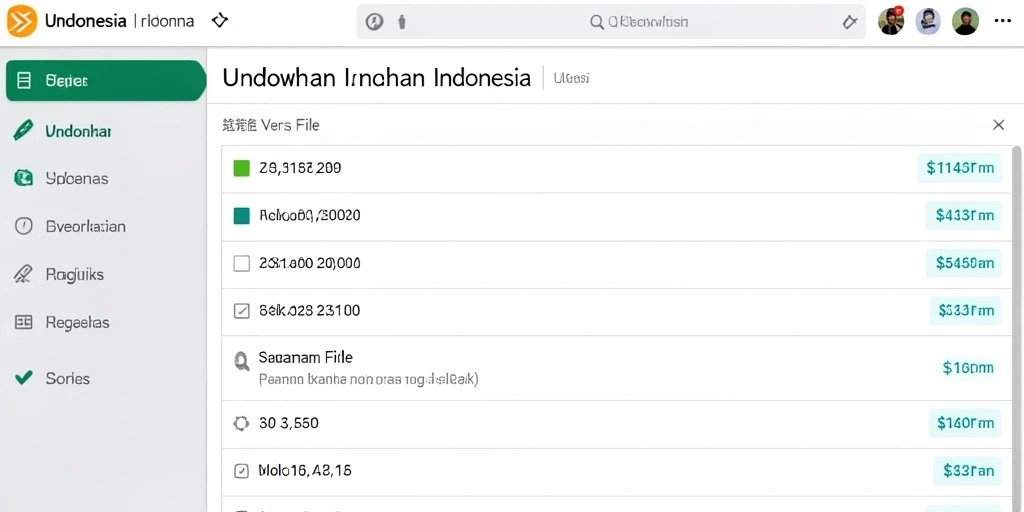Viewport: 1024px width, 512px height.
Task: Open the third user avatar
Action: [x=965, y=21]
